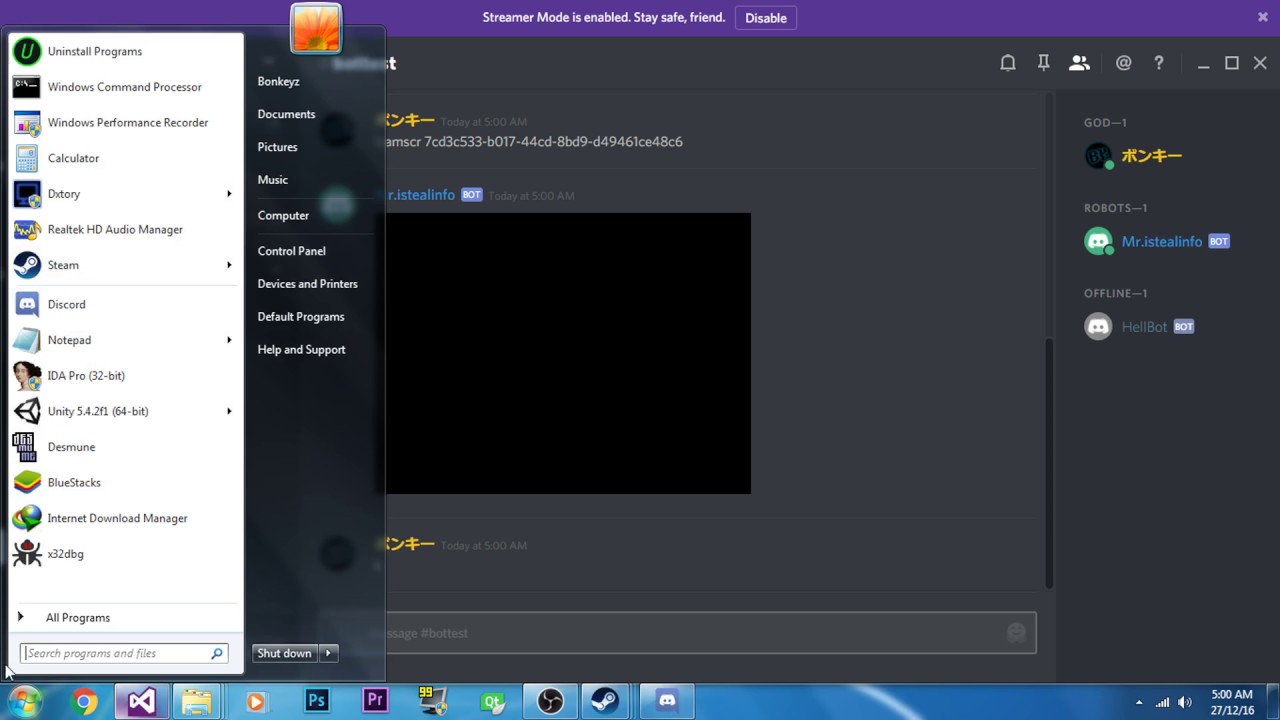Launch Steam from Start menu

pos(115,265)
